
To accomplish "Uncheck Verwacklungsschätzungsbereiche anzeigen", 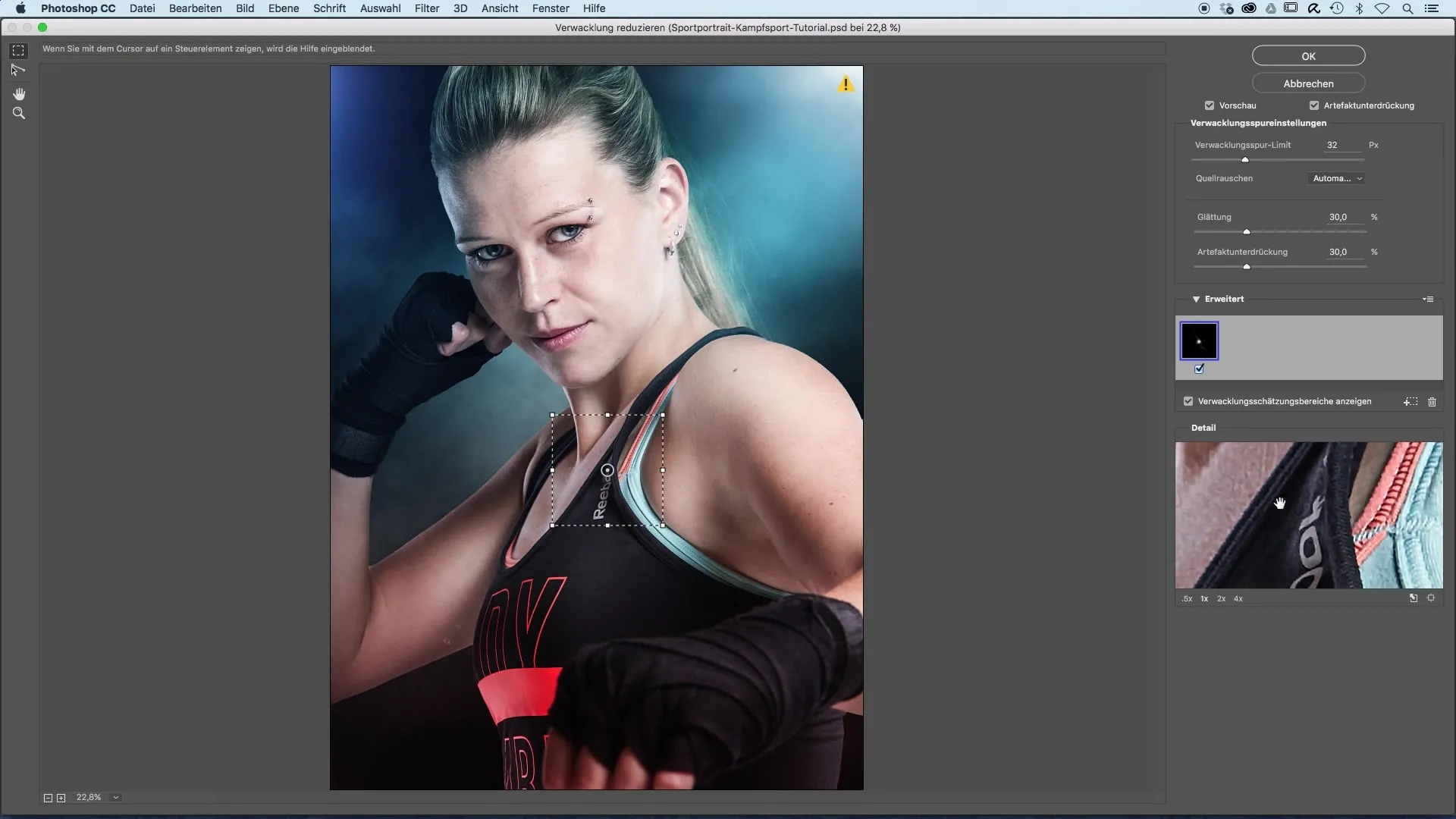I will click(x=1188, y=401).
